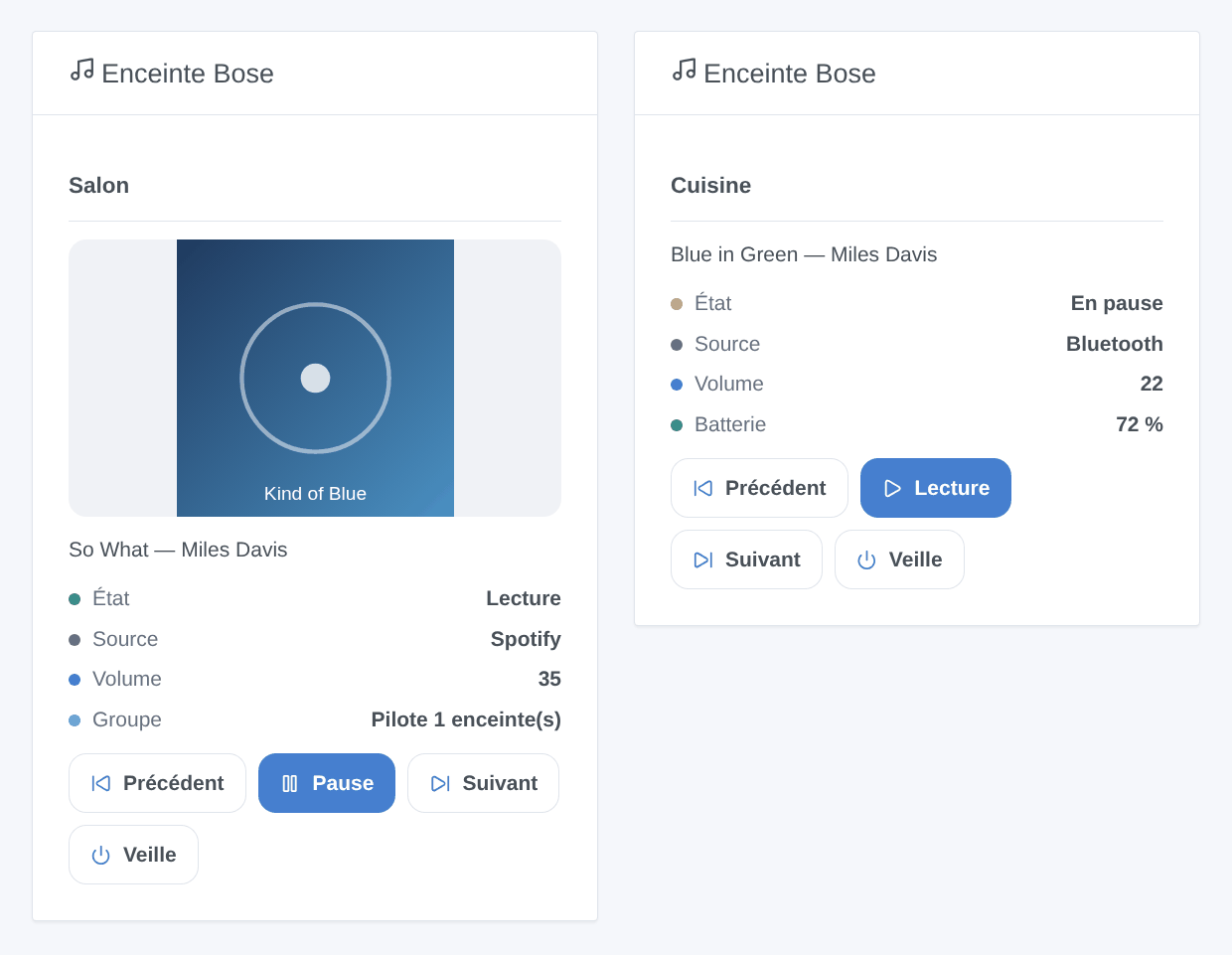The height and width of the screenshot is (955, 1232).
Task: Put the Cuisine speaker in Veille mode
Action: tap(899, 559)
